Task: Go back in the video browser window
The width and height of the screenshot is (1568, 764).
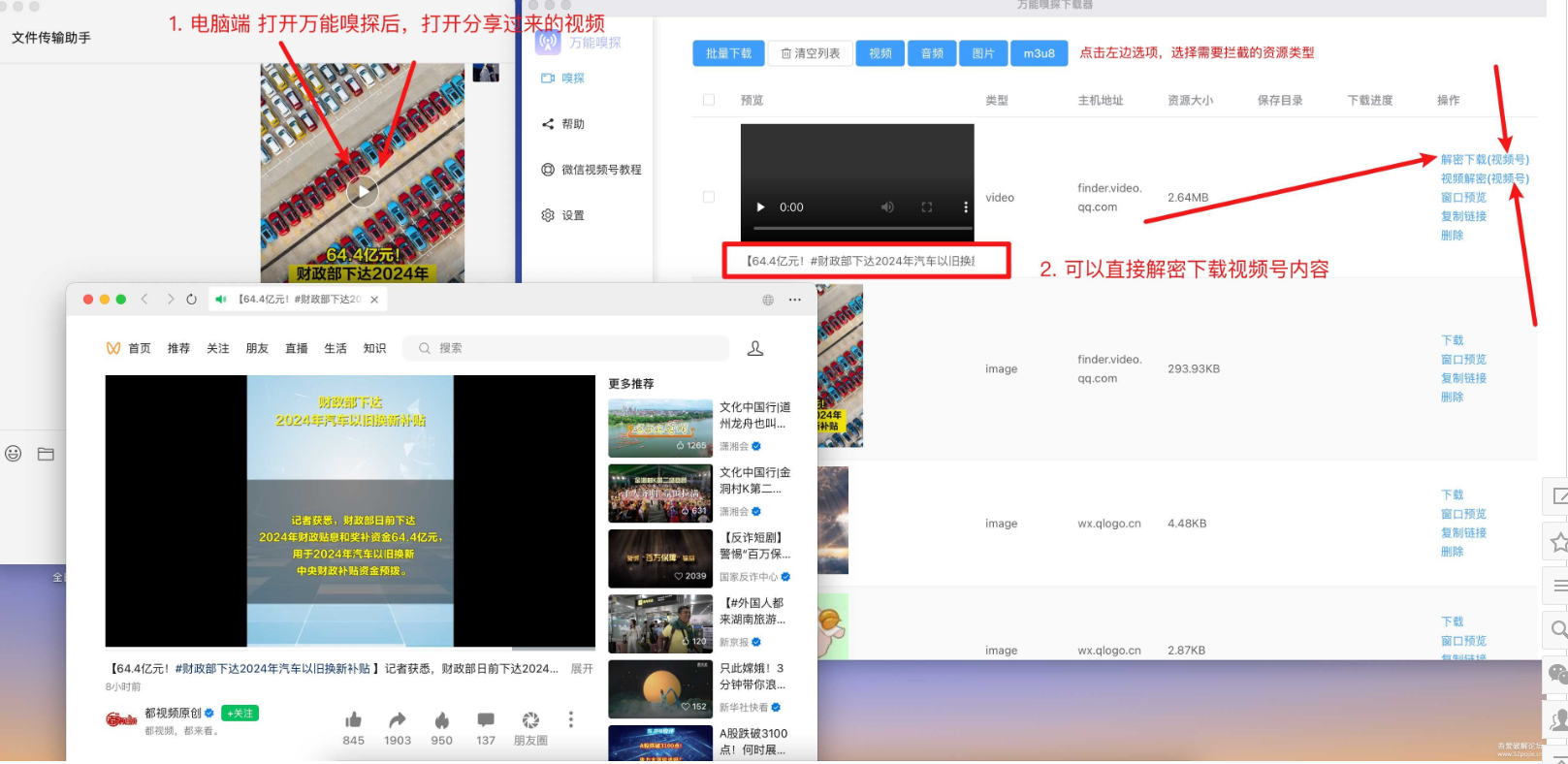Action: [144, 300]
